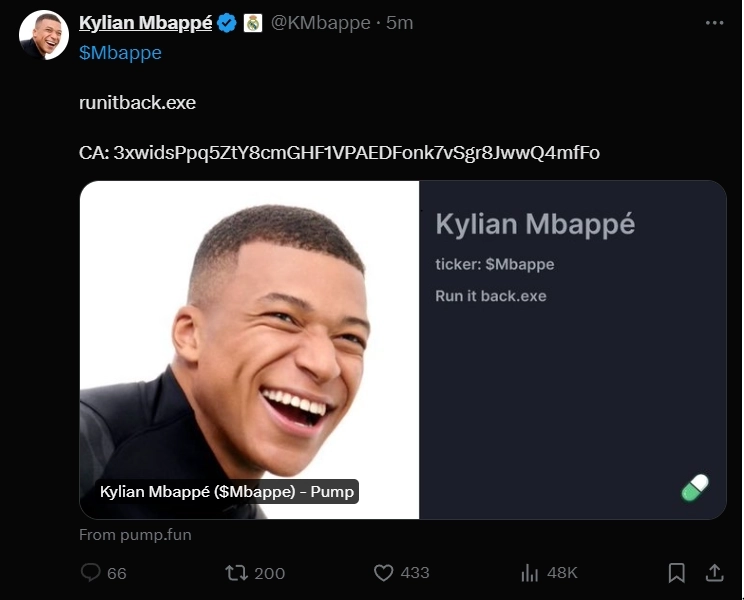Open the 'From pump.fun' source link
Image resolution: width=744 pixels, height=600 pixels.
[135, 534]
